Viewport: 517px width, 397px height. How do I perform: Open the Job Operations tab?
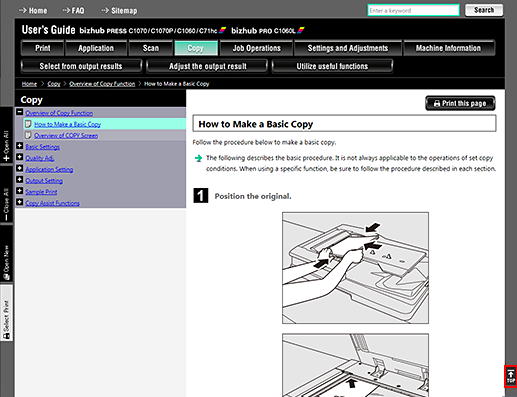coord(256,48)
